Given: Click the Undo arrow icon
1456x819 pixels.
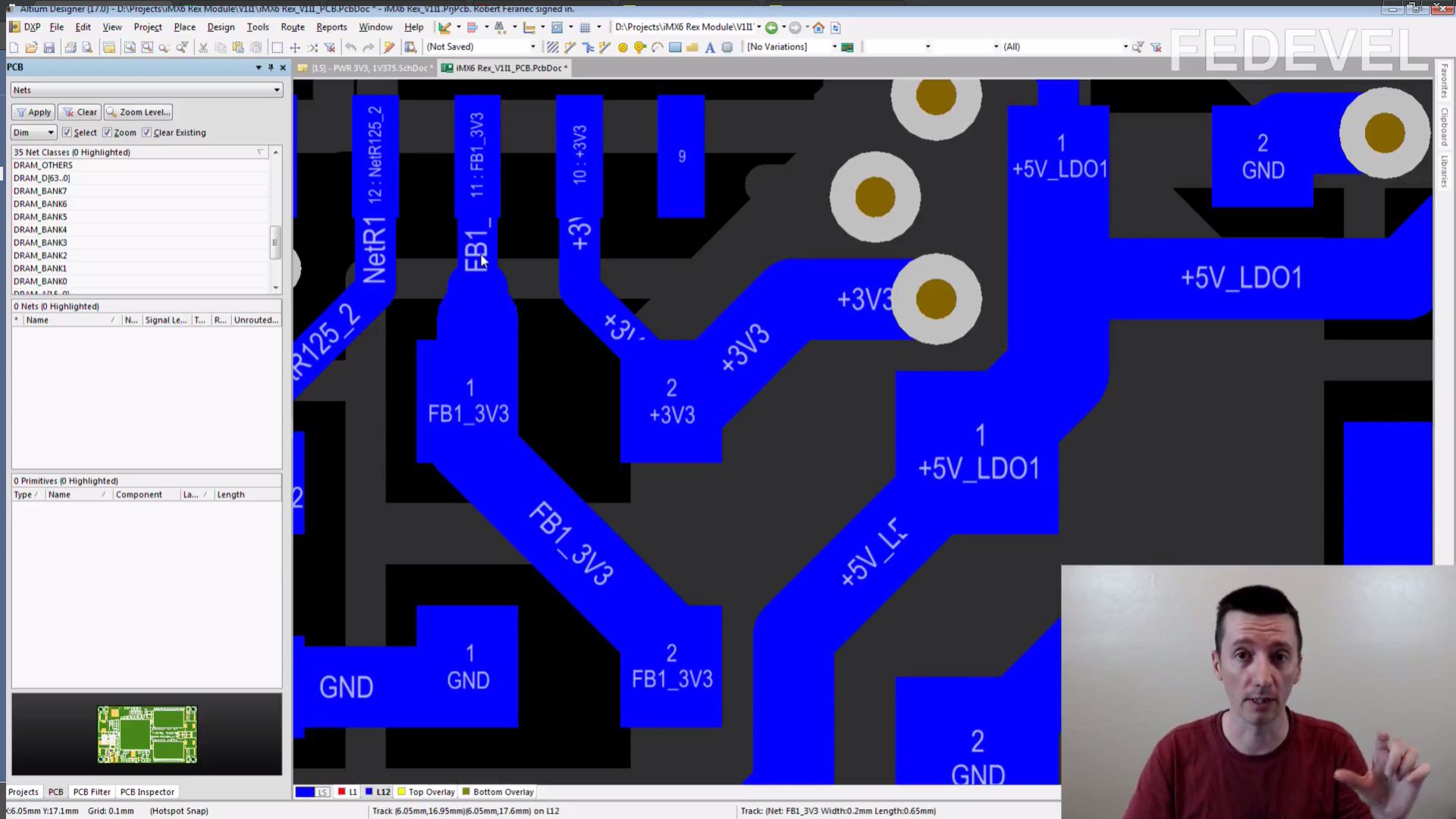Looking at the screenshot, I should pyautogui.click(x=350, y=48).
